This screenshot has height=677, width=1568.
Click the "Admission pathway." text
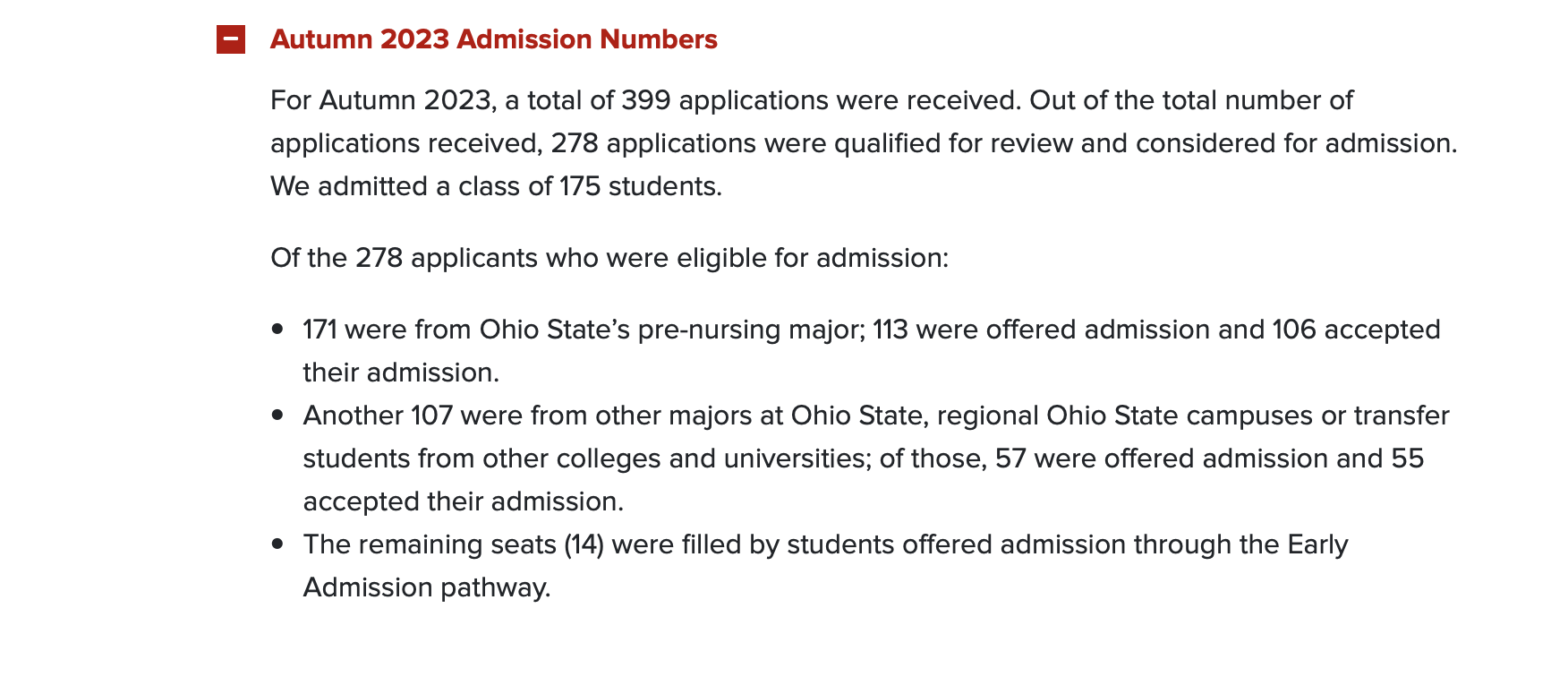point(426,587)
